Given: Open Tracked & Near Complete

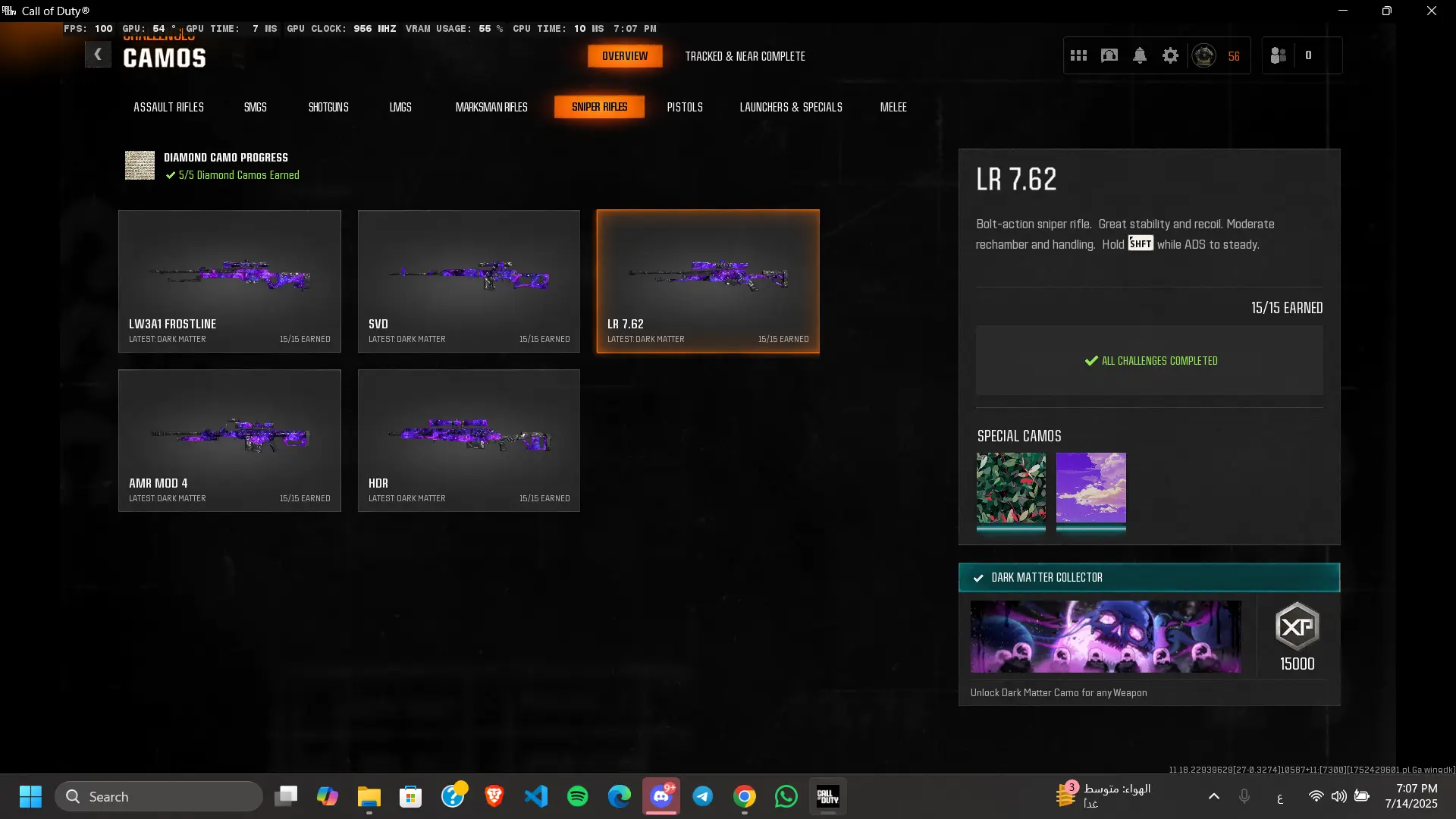Looking at the screenshot, I should coord(745,56).
